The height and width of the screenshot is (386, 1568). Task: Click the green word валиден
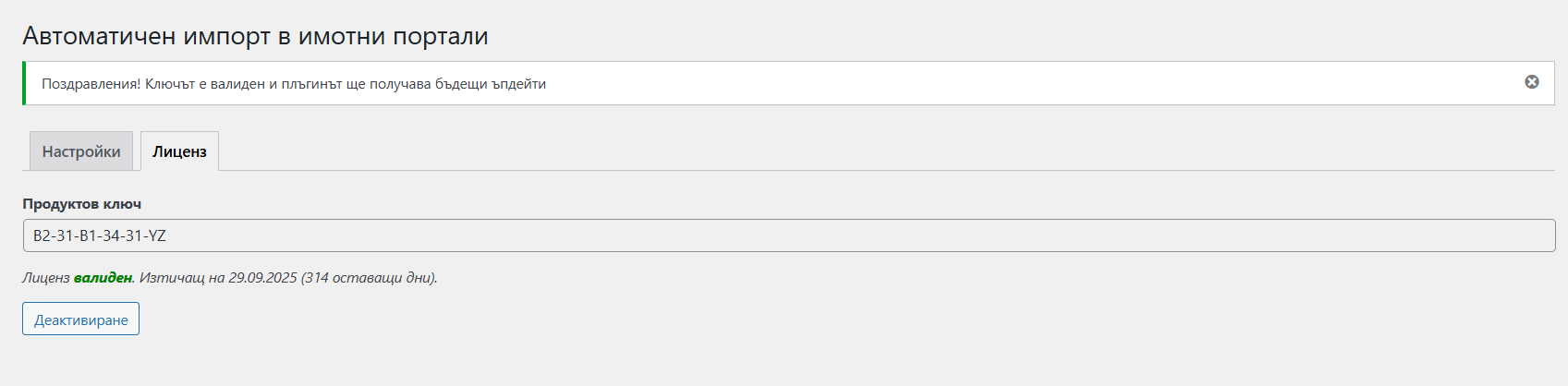pos(103,277)
